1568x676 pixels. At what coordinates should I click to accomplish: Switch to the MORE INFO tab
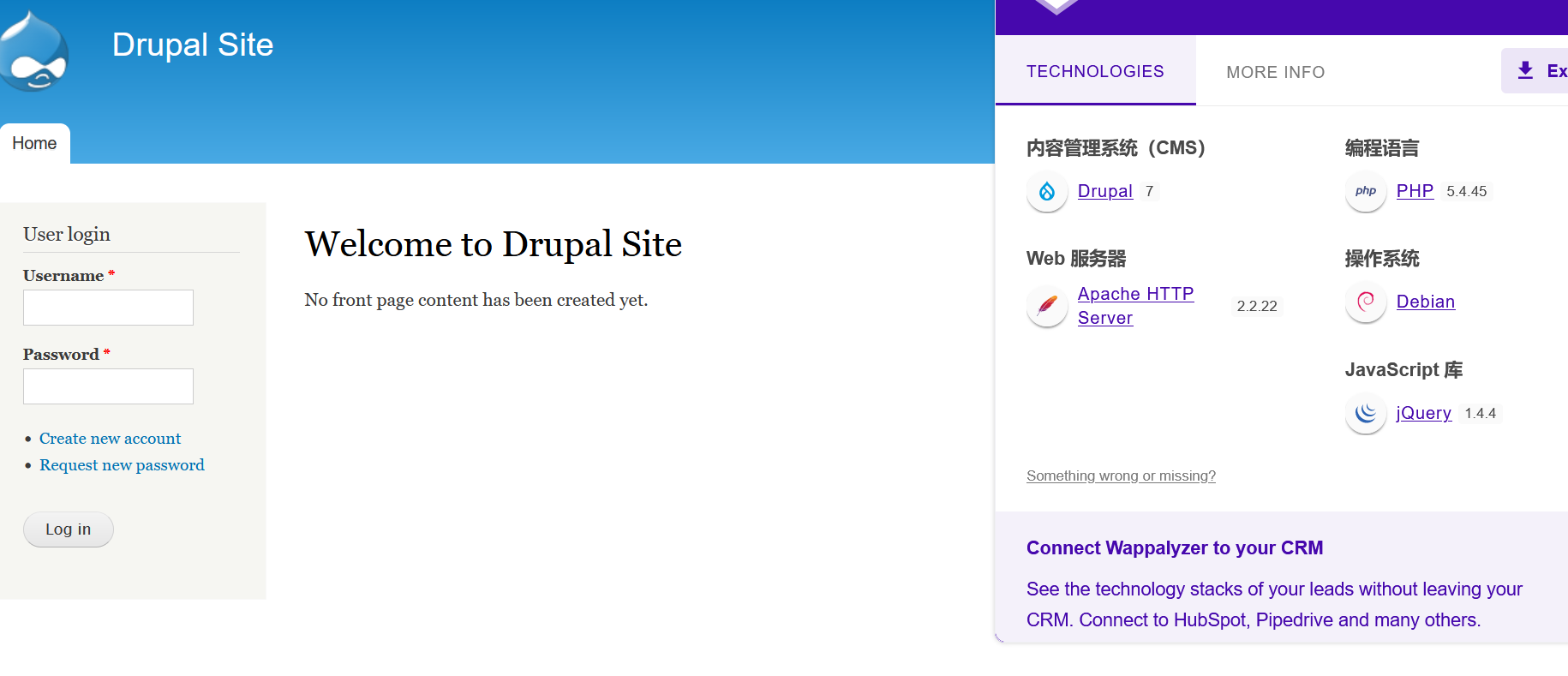click(1275, 72)
